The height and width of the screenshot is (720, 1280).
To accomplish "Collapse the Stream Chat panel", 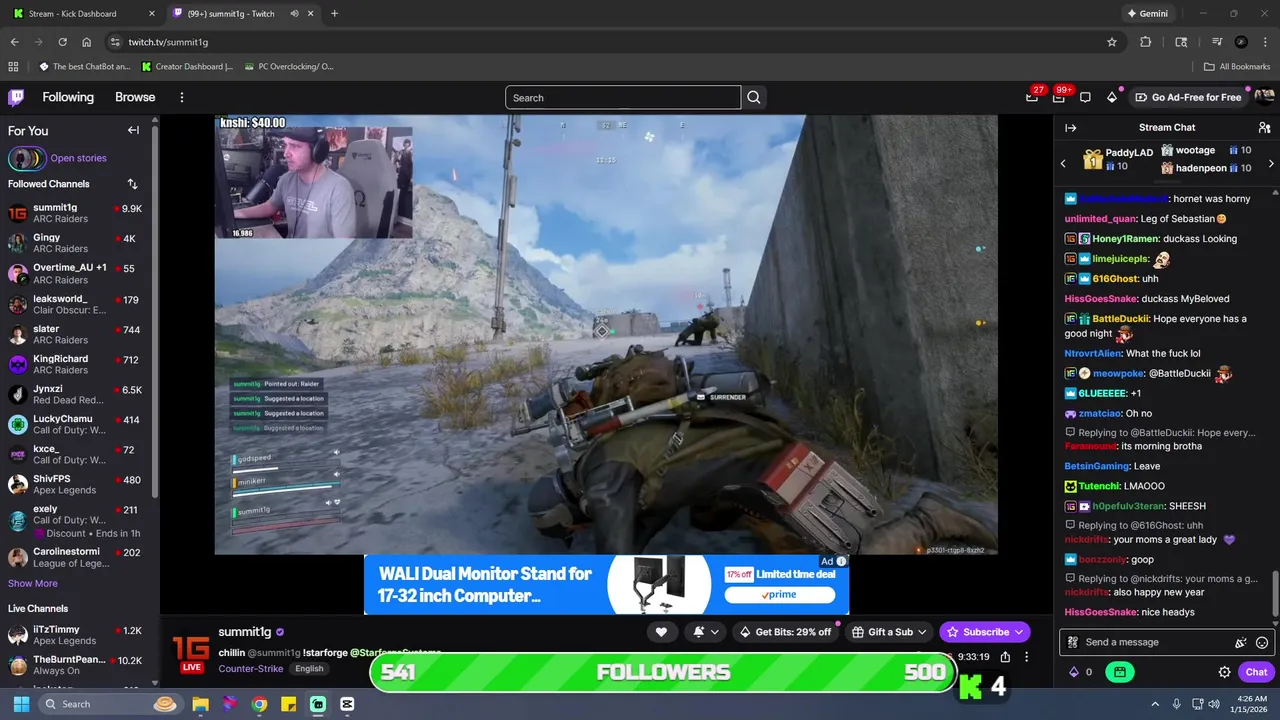I will pos(1070,128).
